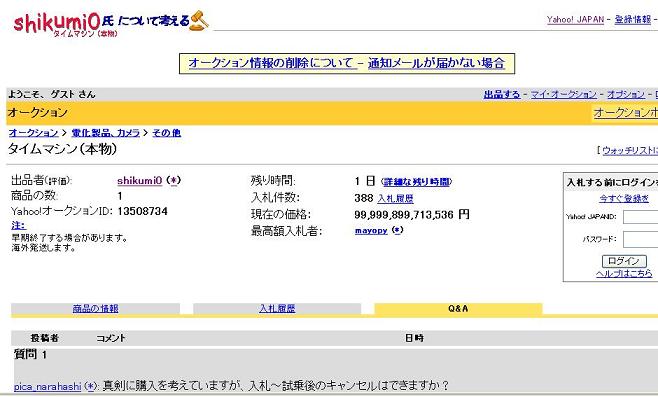Open 通知メールが届かない場合 notice link
658x397 pixels.
click(x=436, y=63)
